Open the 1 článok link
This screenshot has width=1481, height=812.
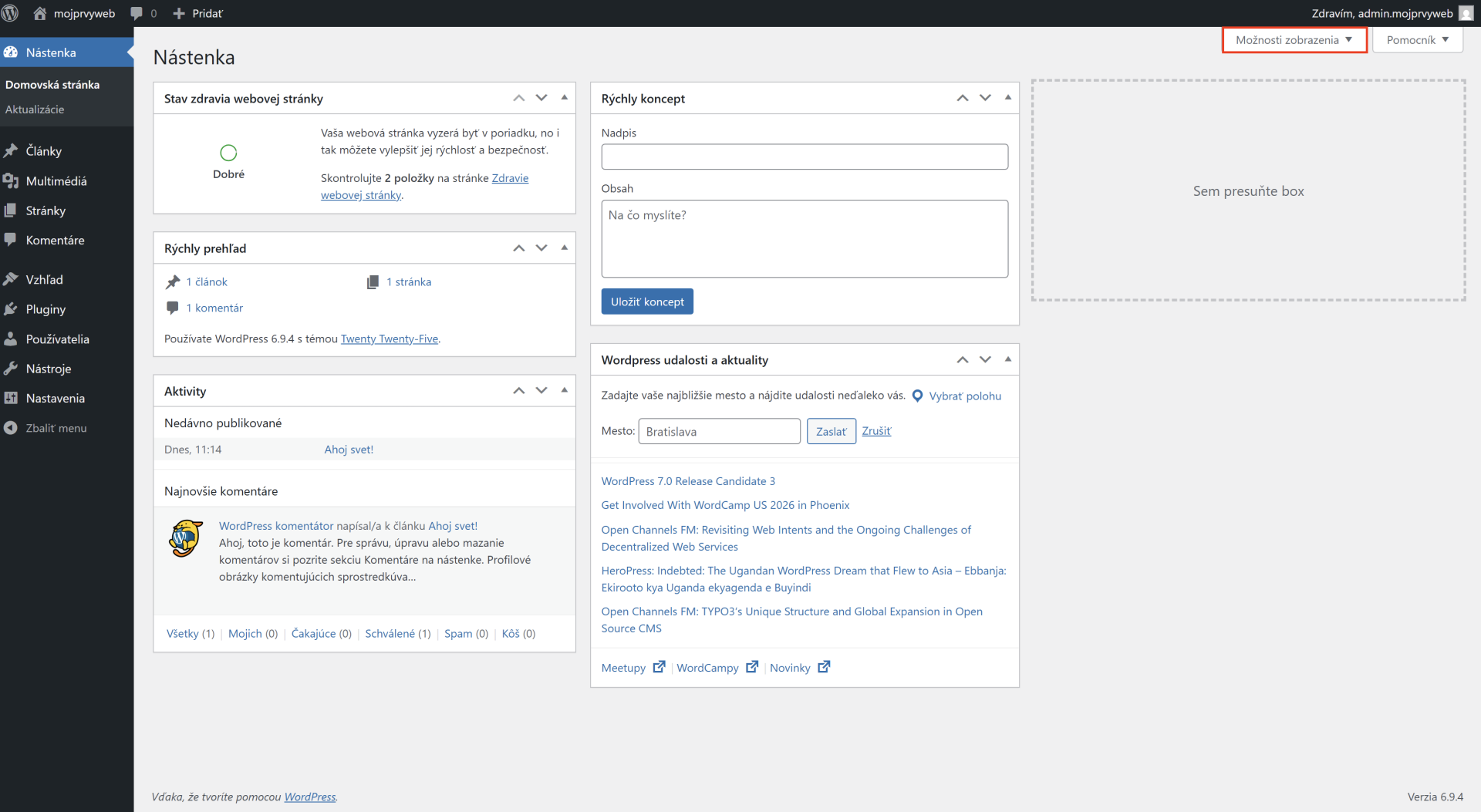pyautogui.click(x=207, y=282)
